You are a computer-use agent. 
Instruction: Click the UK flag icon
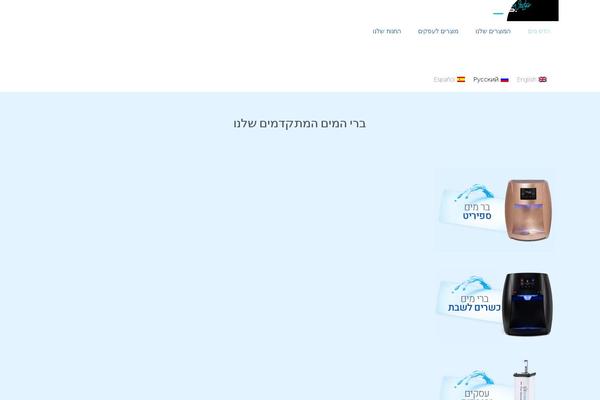(x=543, y=80)
